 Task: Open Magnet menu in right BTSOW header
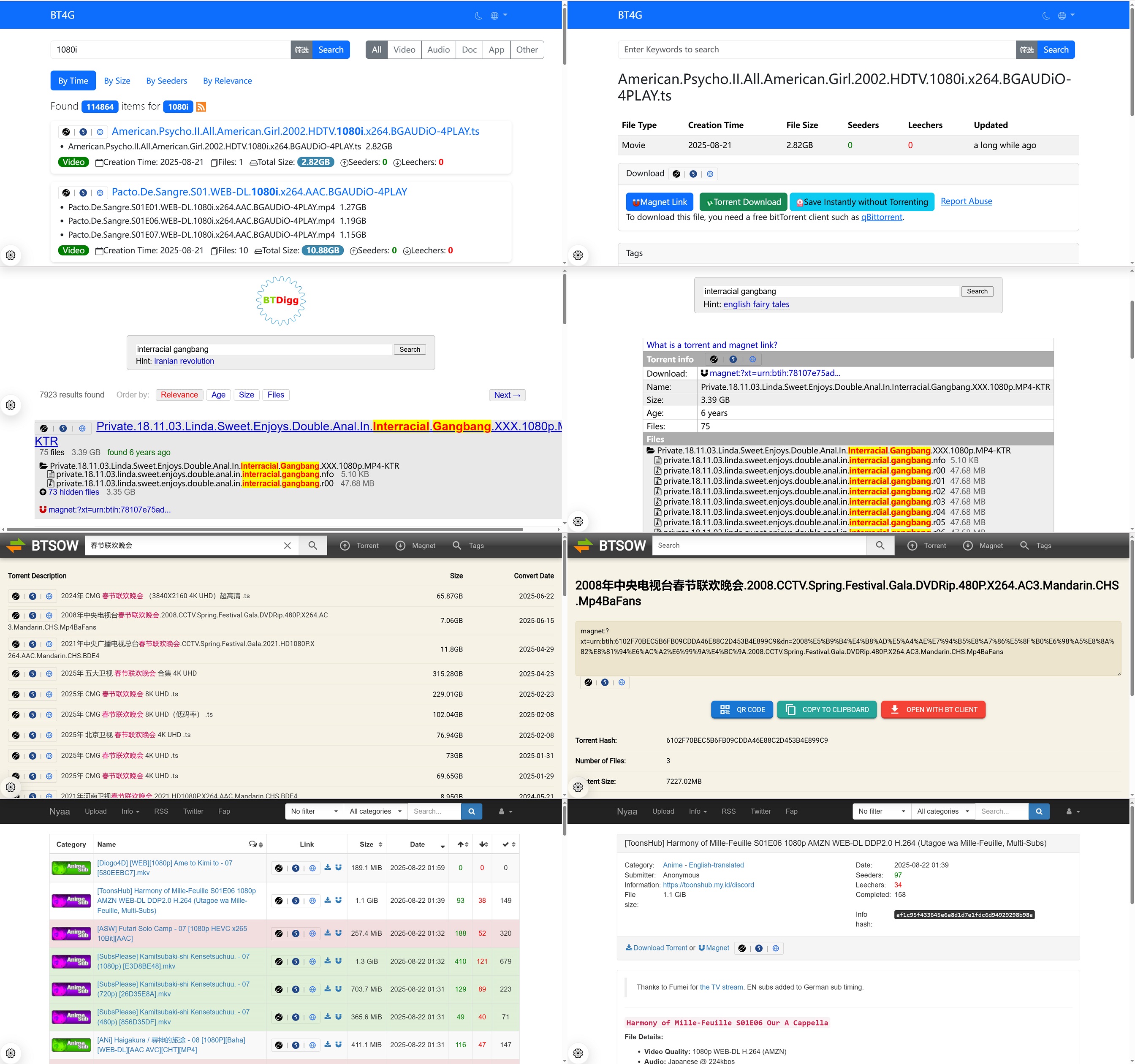(x=983, y=546)
